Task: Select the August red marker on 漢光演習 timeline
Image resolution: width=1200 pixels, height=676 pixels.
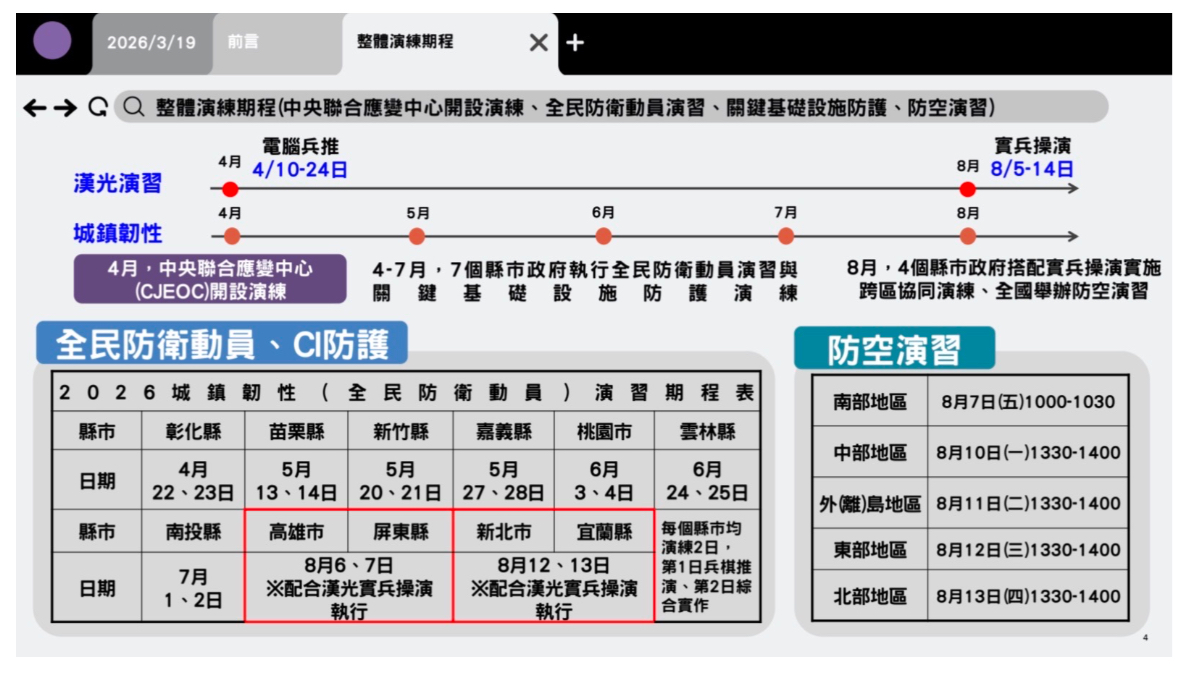Action: 967,189
